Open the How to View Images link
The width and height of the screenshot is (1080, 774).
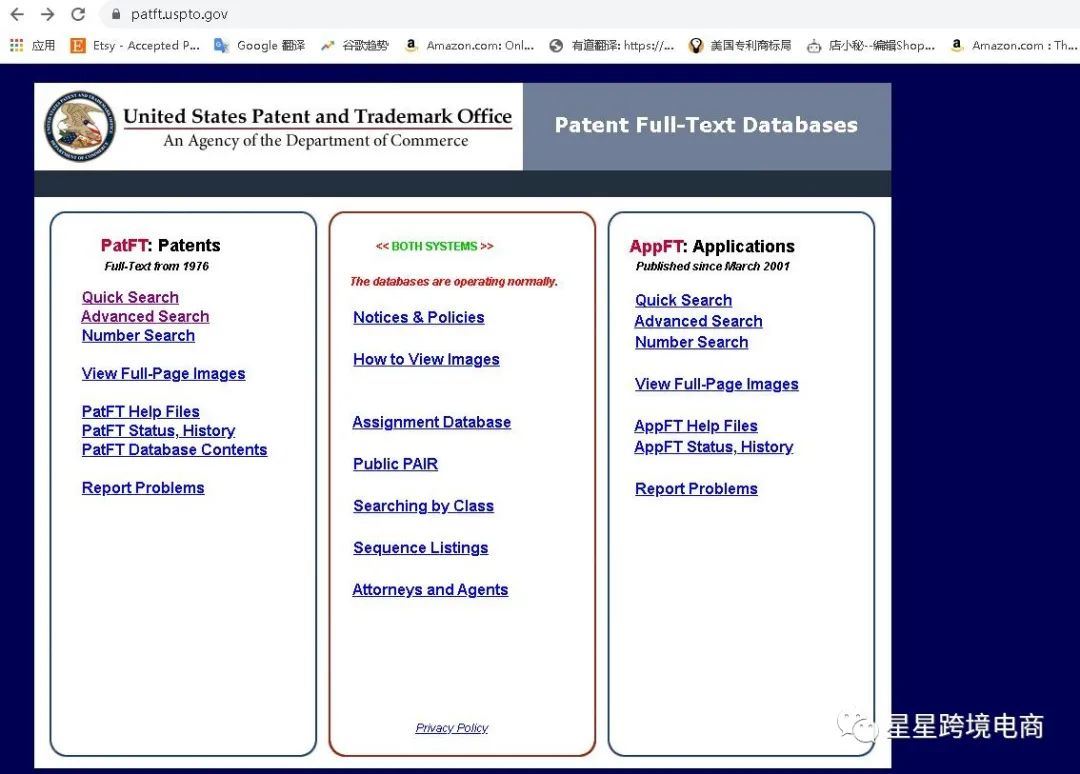[x=426, y=360]
